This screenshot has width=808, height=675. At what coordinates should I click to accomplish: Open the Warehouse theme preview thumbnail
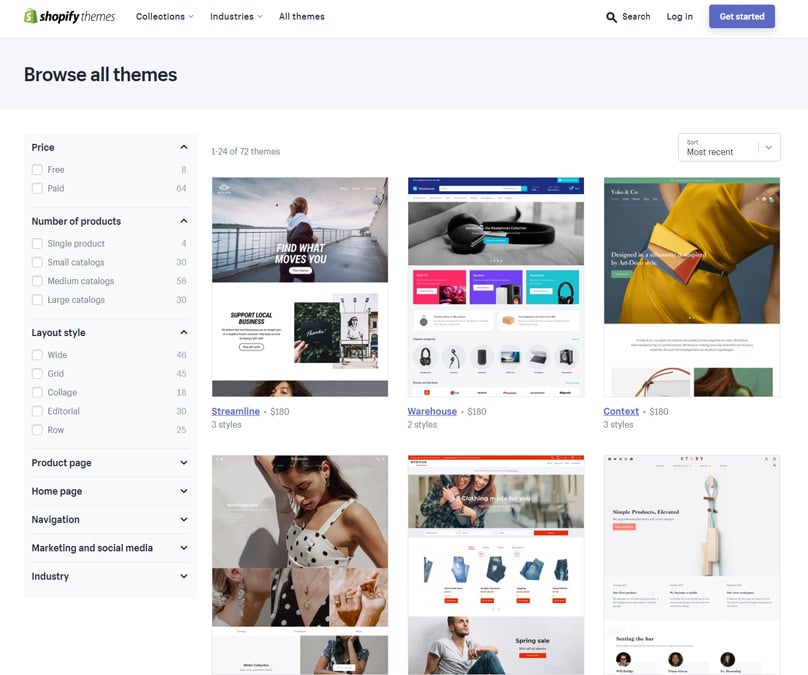(495, 287)
